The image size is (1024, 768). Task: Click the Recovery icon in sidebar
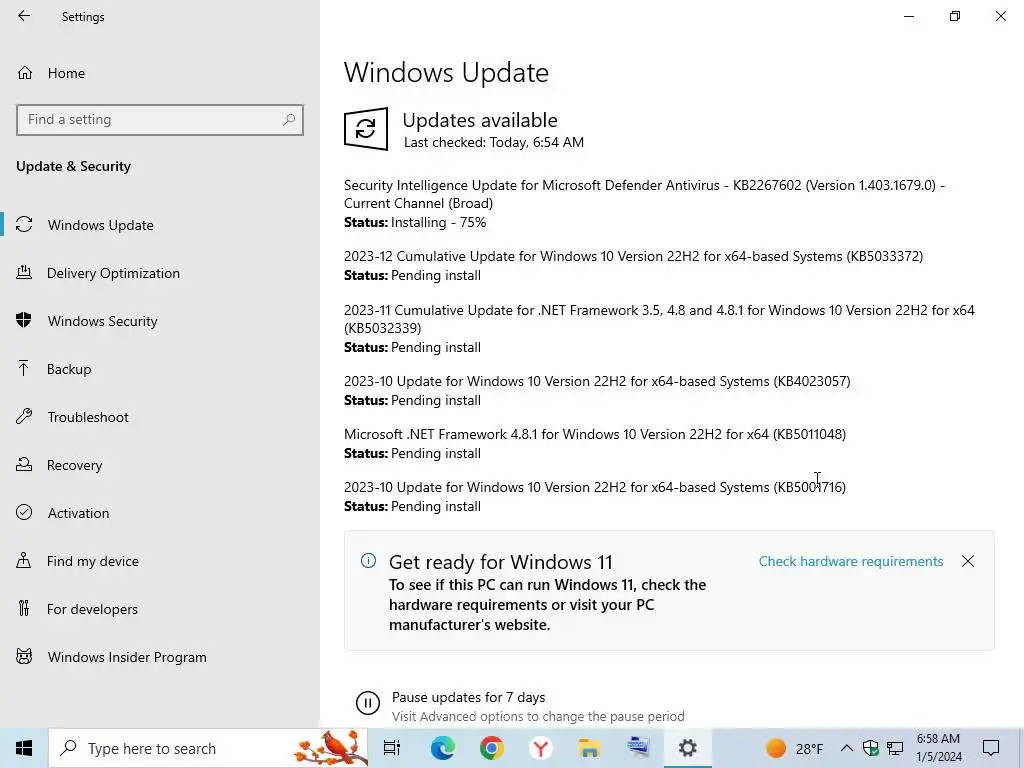tap(24, 464)
